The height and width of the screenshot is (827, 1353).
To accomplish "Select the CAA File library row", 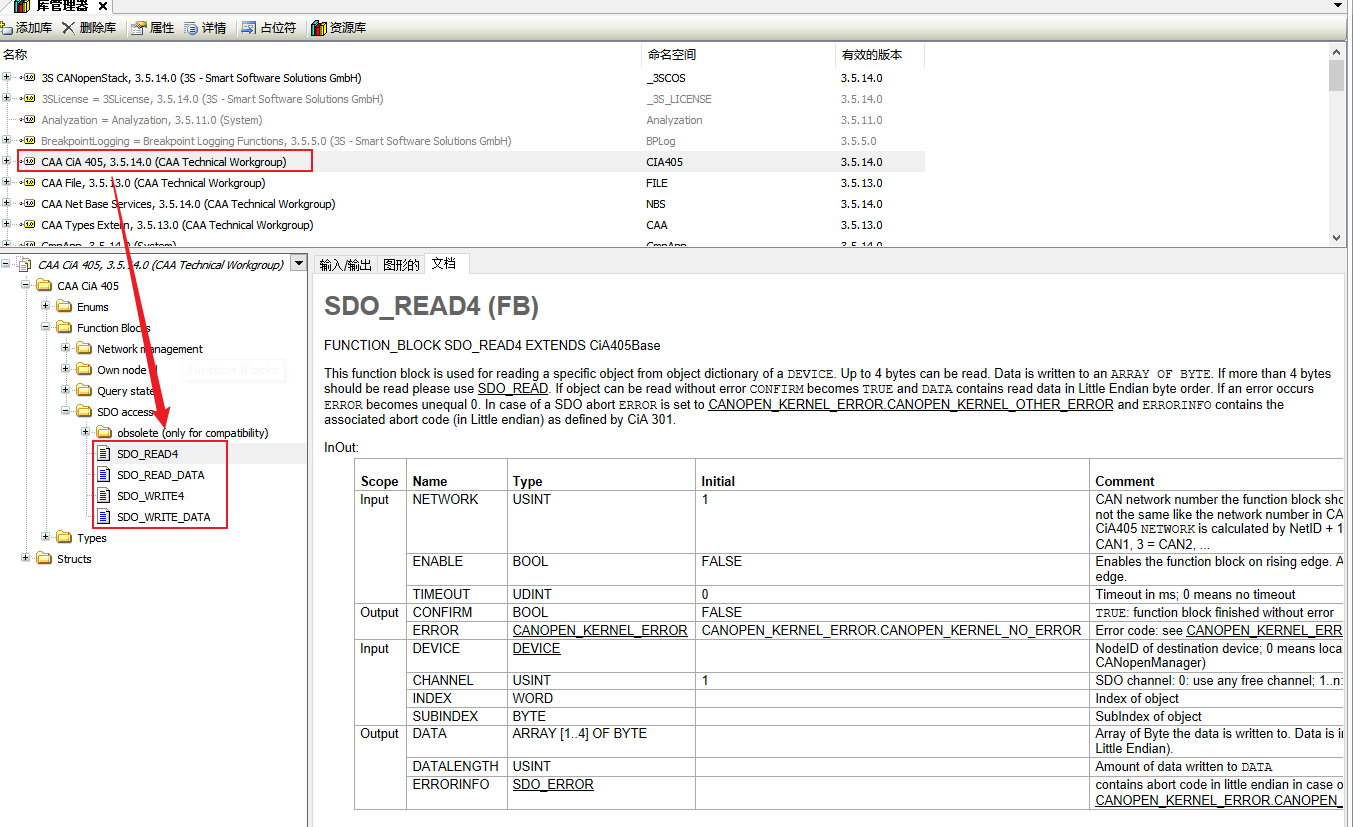I will coord(152,183).
